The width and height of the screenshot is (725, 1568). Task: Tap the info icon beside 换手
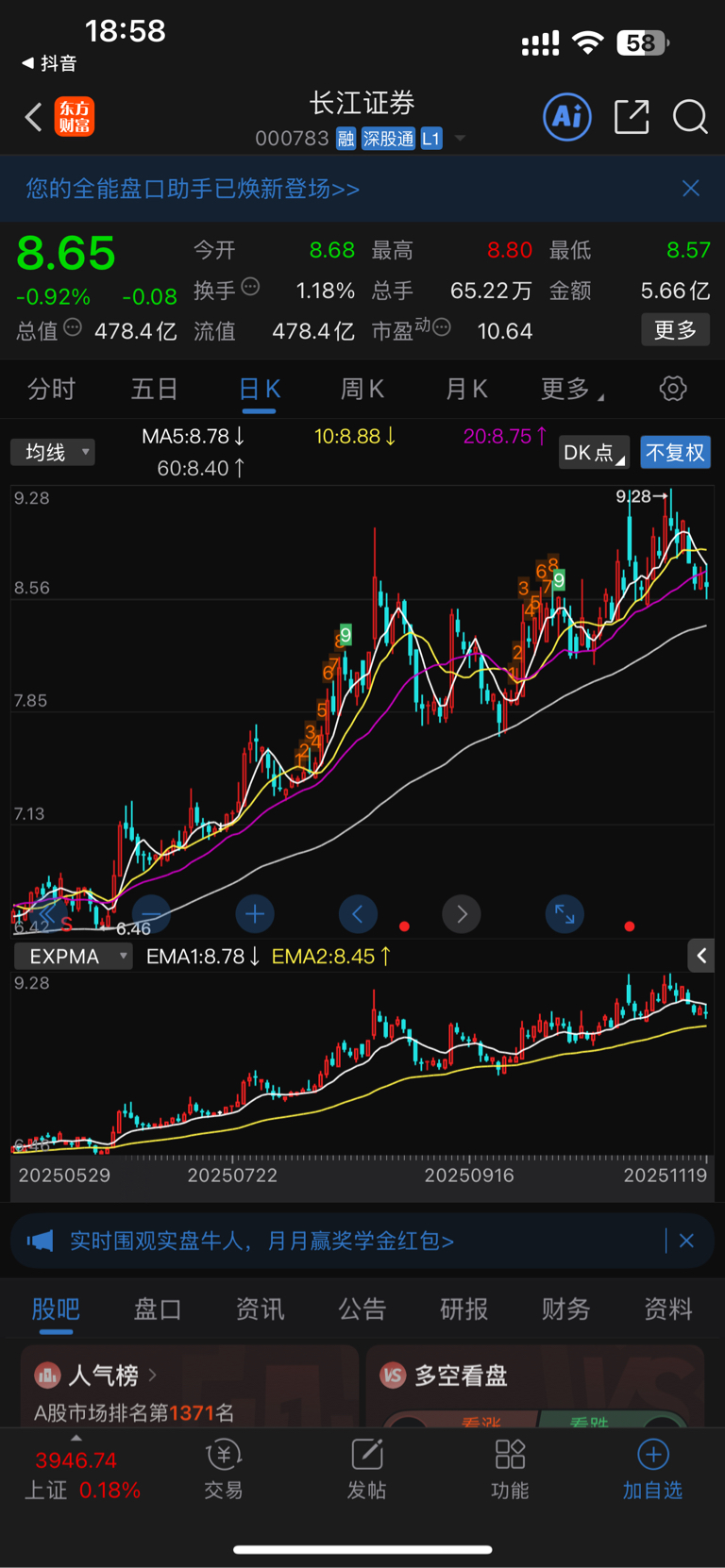(250, 287)
